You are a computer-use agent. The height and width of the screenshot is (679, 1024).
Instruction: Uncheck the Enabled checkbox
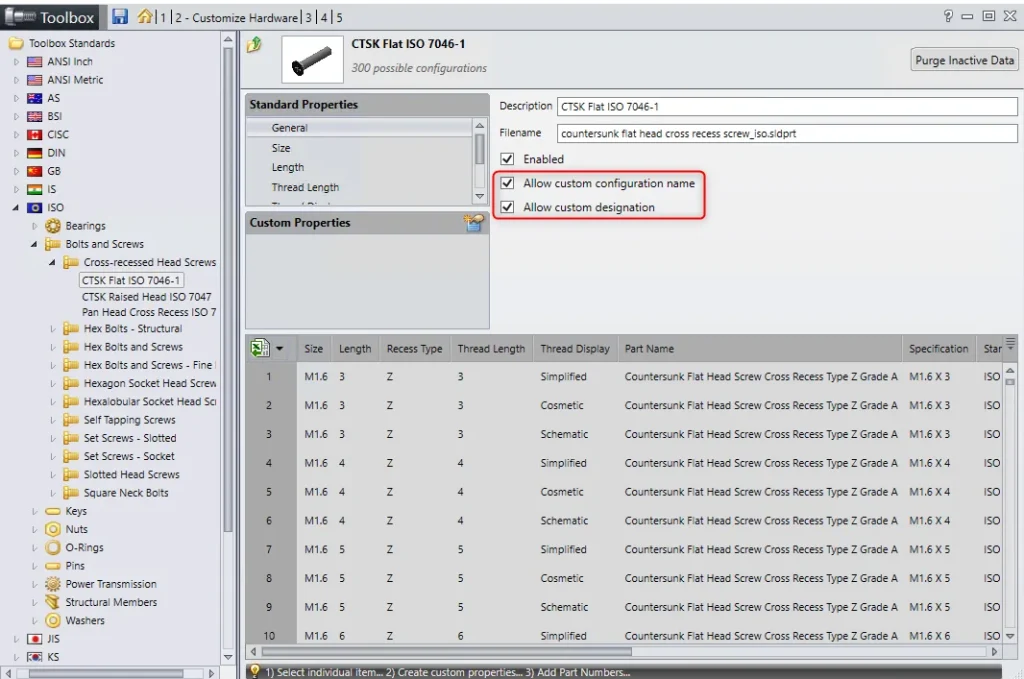tap(507, 159)
